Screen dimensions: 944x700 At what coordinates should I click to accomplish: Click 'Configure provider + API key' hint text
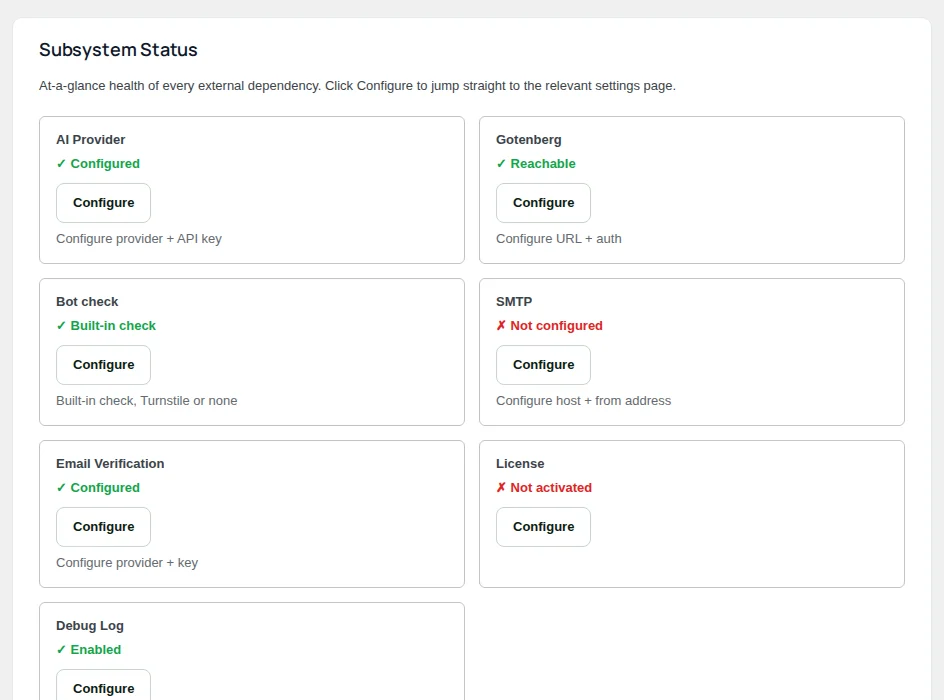(139, 239)
